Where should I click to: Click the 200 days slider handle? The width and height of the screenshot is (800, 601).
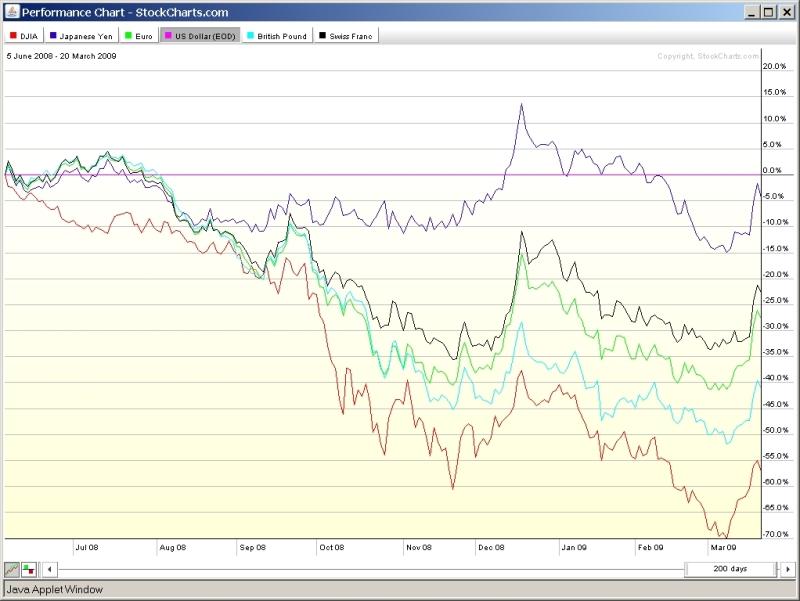[729, 569]
